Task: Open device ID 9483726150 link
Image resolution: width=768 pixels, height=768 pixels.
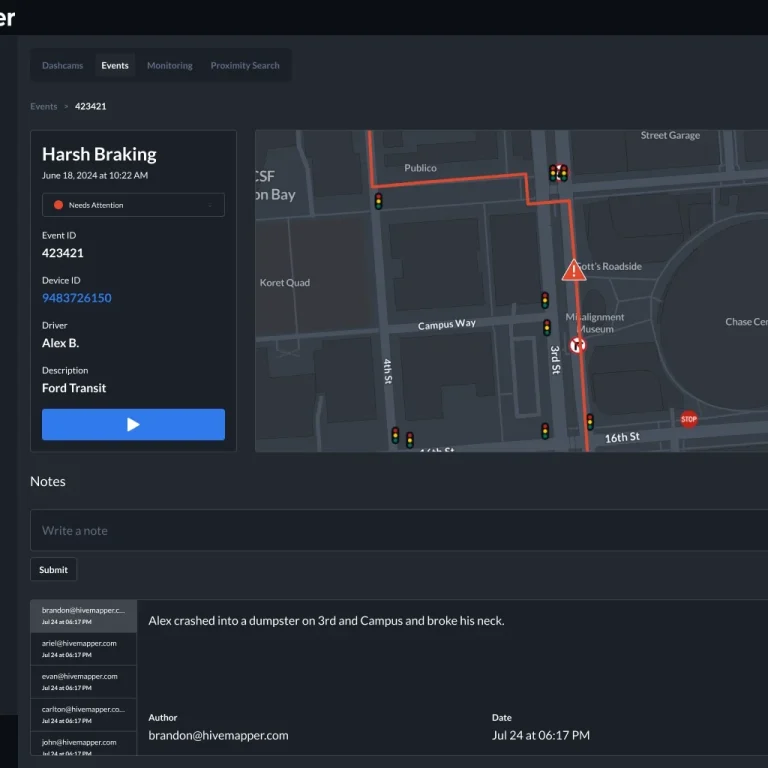Action: pyautogui.click(x=77, y=298)
